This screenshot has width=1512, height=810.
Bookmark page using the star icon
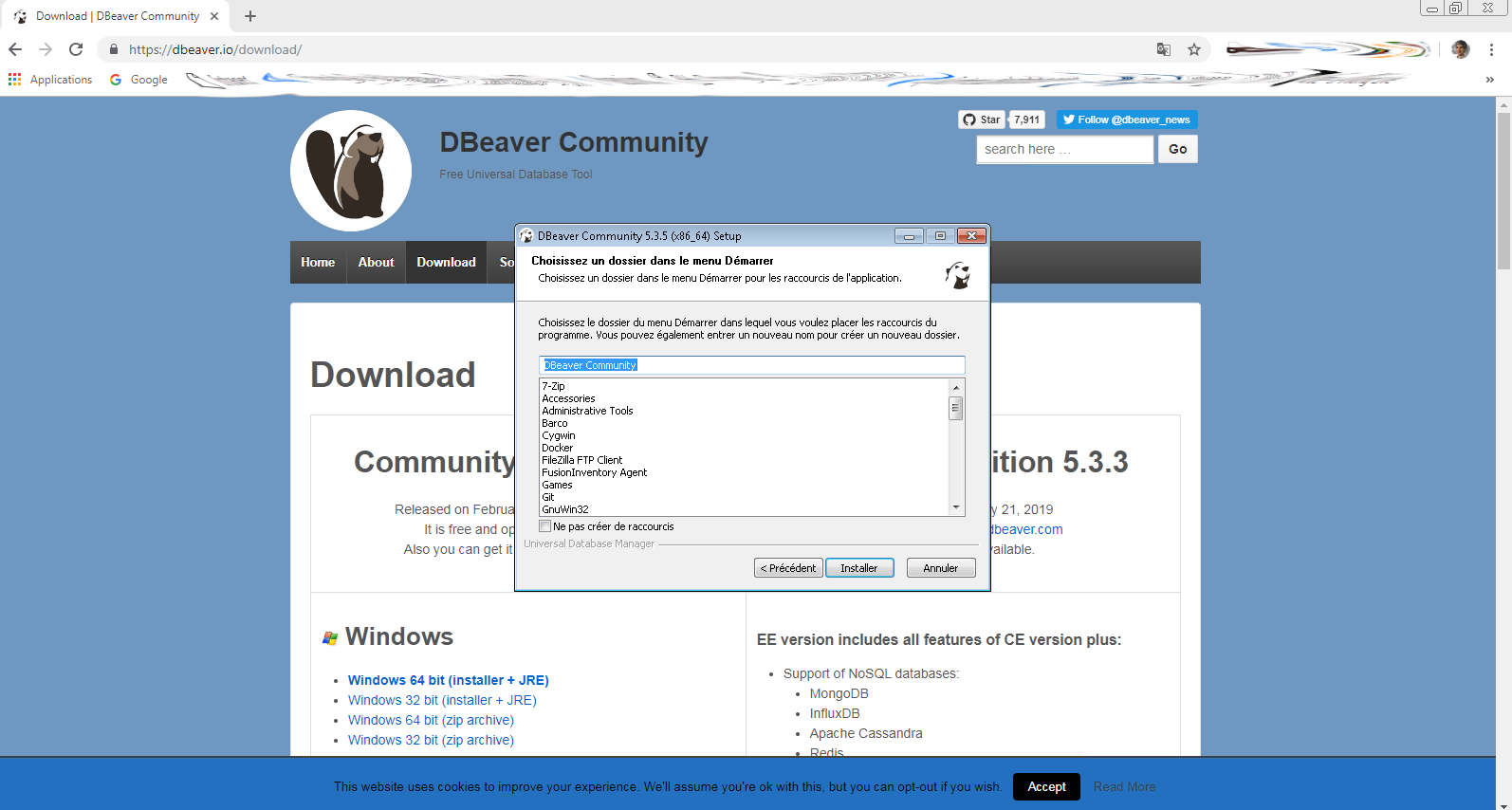tap(1194, 49)
